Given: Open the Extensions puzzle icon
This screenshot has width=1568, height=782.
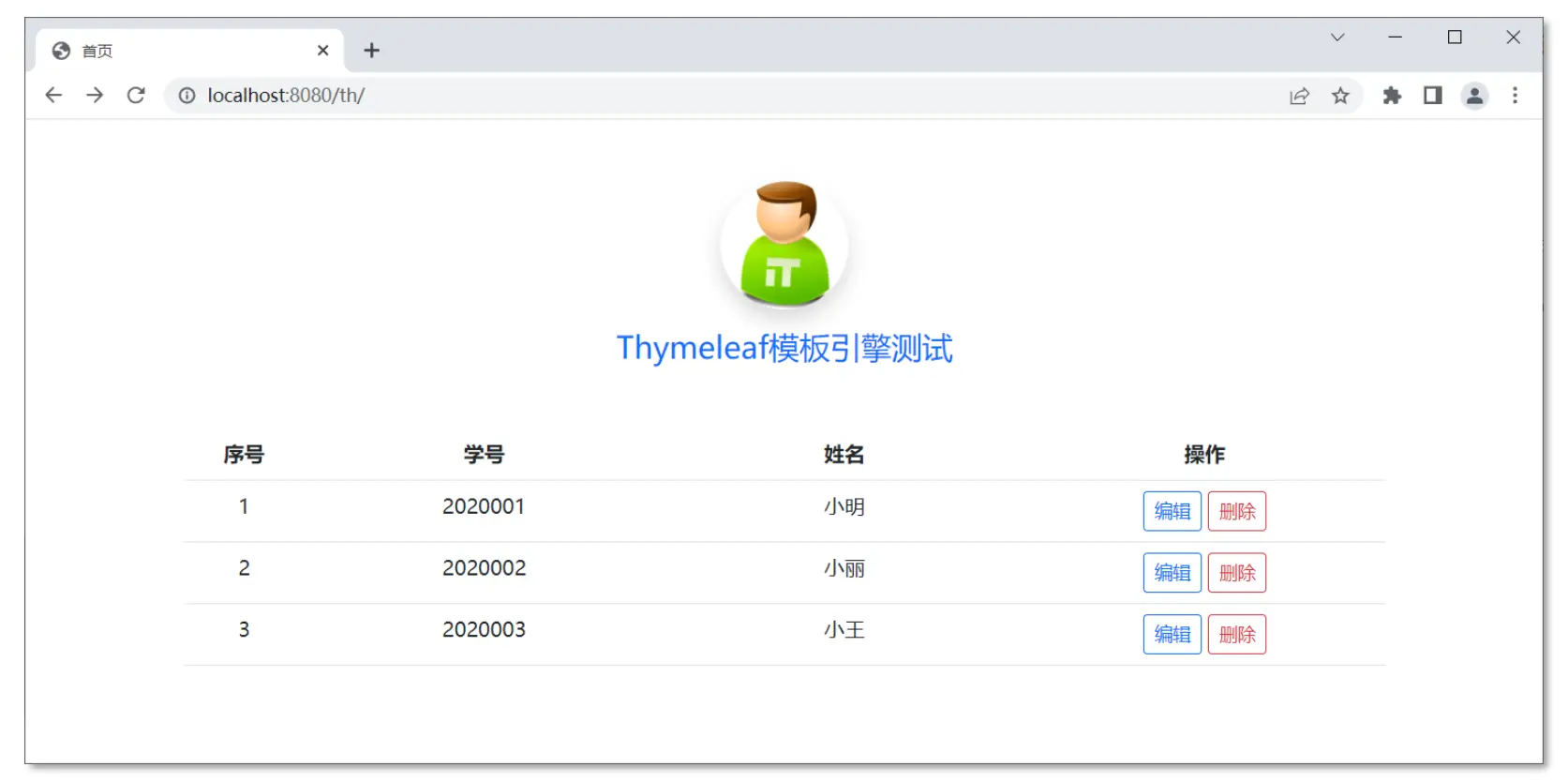Looking at the screenshot, I should [x=1392, y=96].
